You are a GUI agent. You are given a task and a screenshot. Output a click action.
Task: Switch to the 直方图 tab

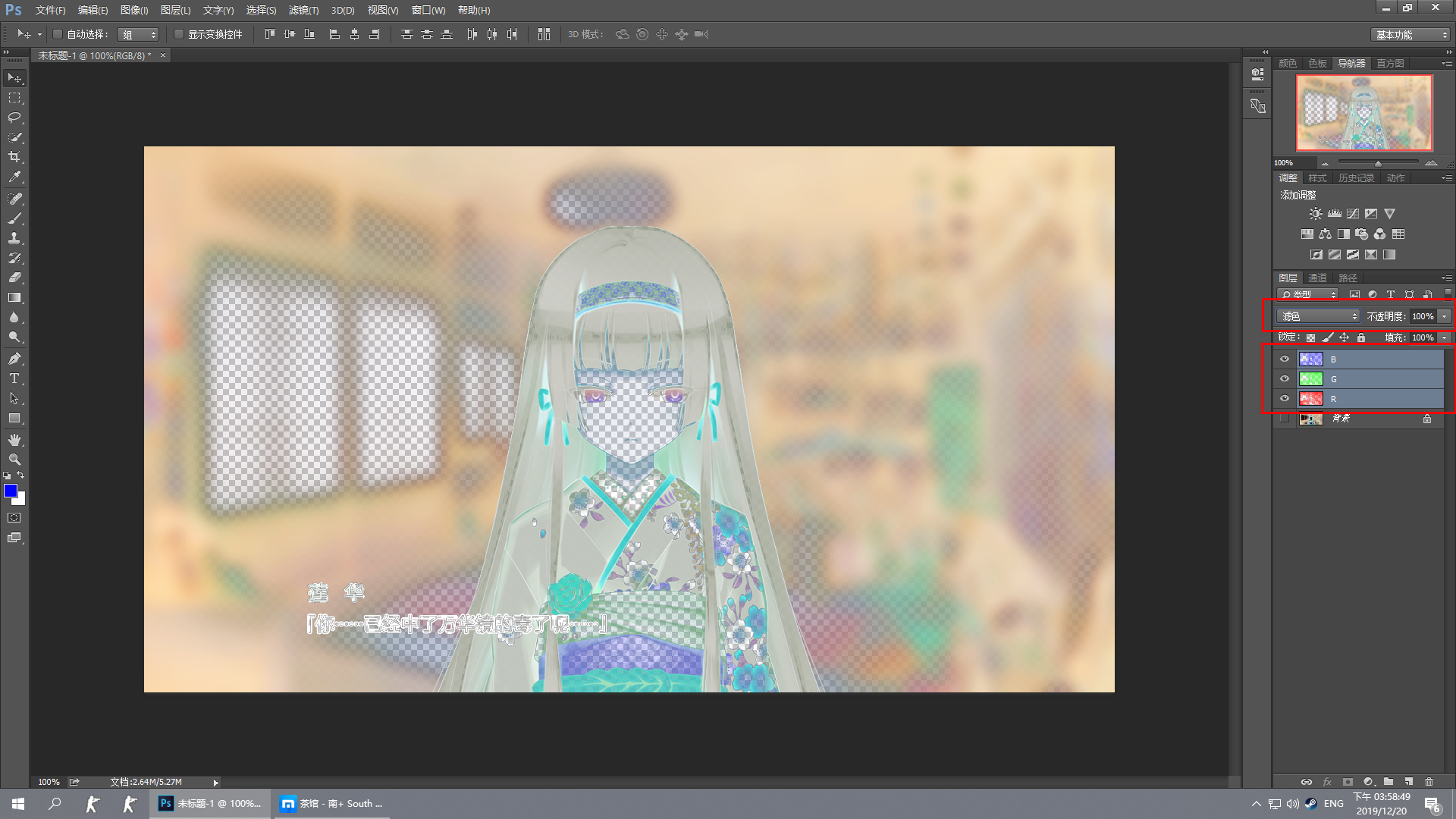[x=1390, y=64]
